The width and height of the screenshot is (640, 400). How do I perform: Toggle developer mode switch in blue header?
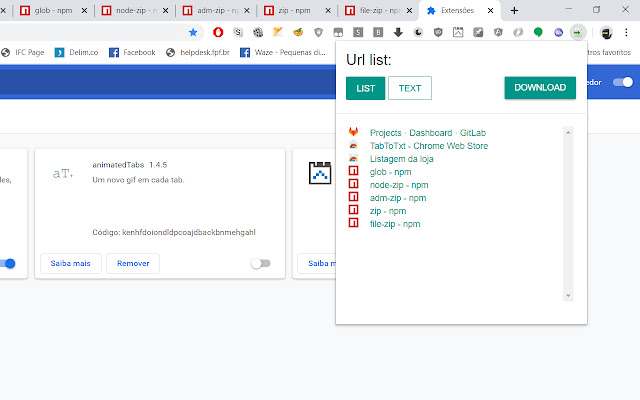click(x=623, y=82)
